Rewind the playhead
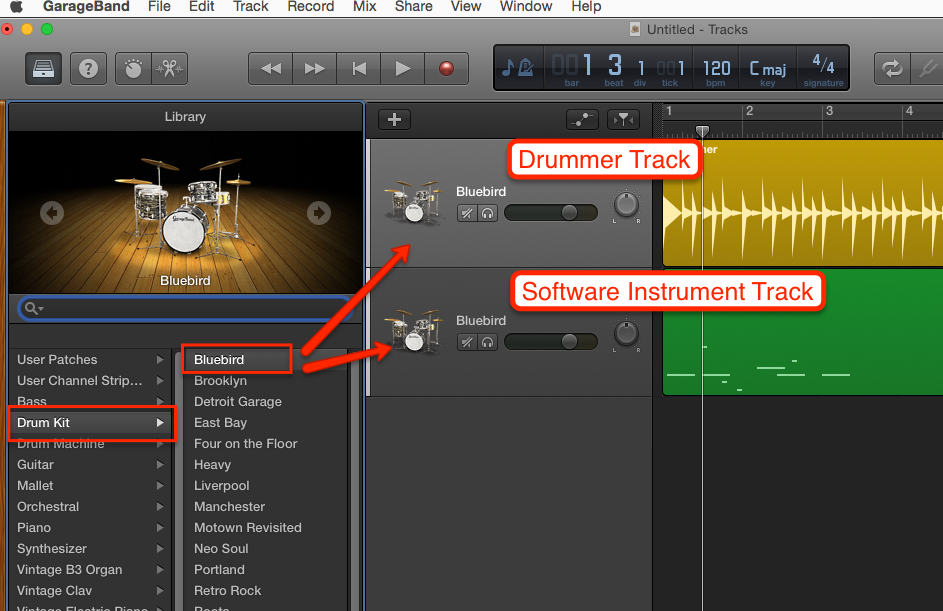The width and height of the screenshot is (943, 611). coord(271,69)
